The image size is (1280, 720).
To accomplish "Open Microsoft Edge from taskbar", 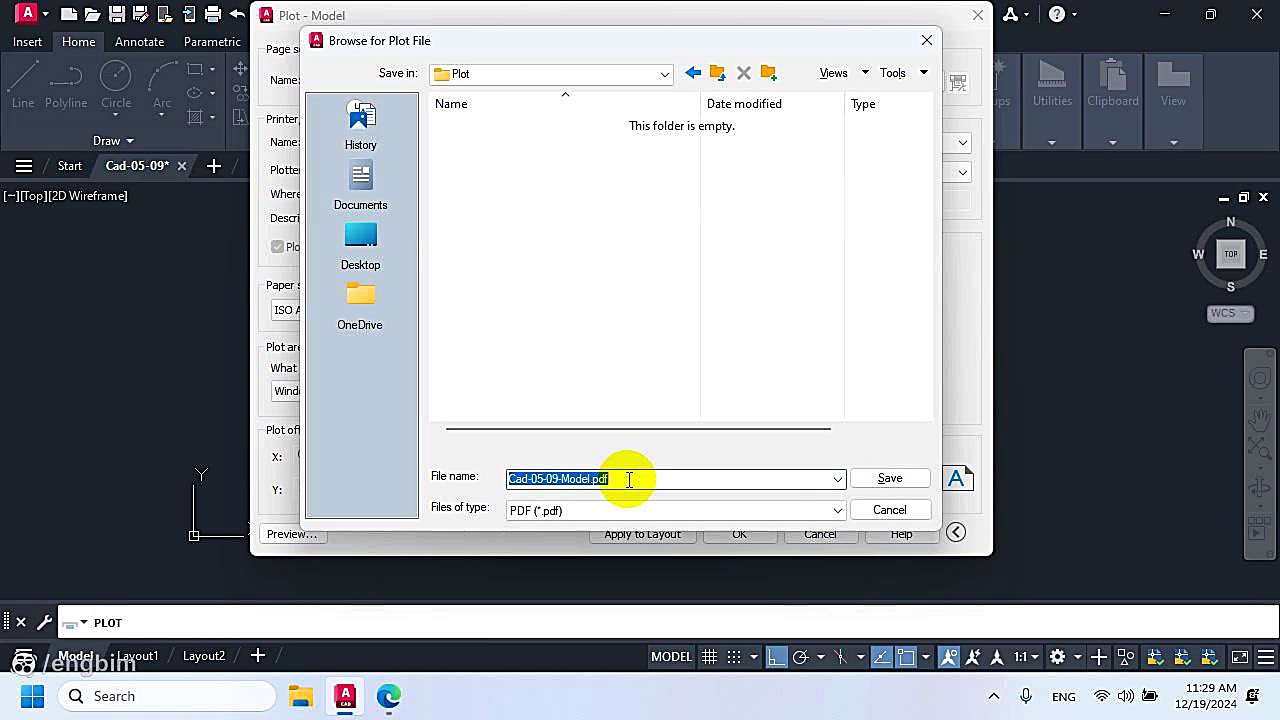I will pos(388,696).
